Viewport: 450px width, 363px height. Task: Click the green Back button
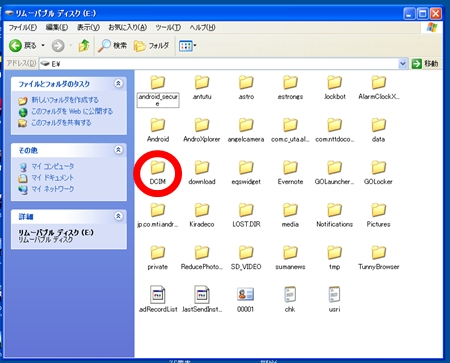22,46
